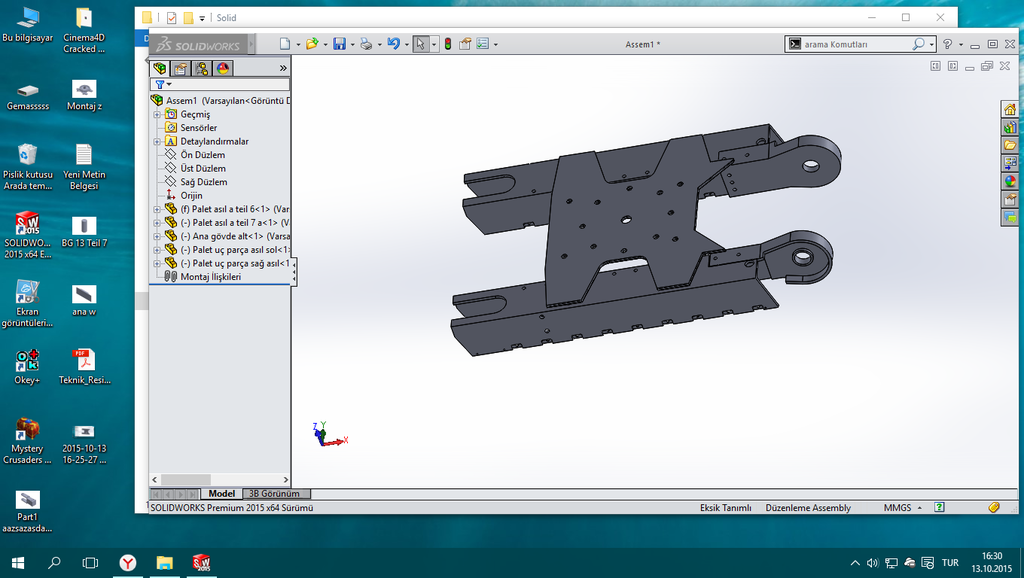Screen dimensions: 1024x578
Task: Switch to the Model tab
Action: (x=221, y=494)
